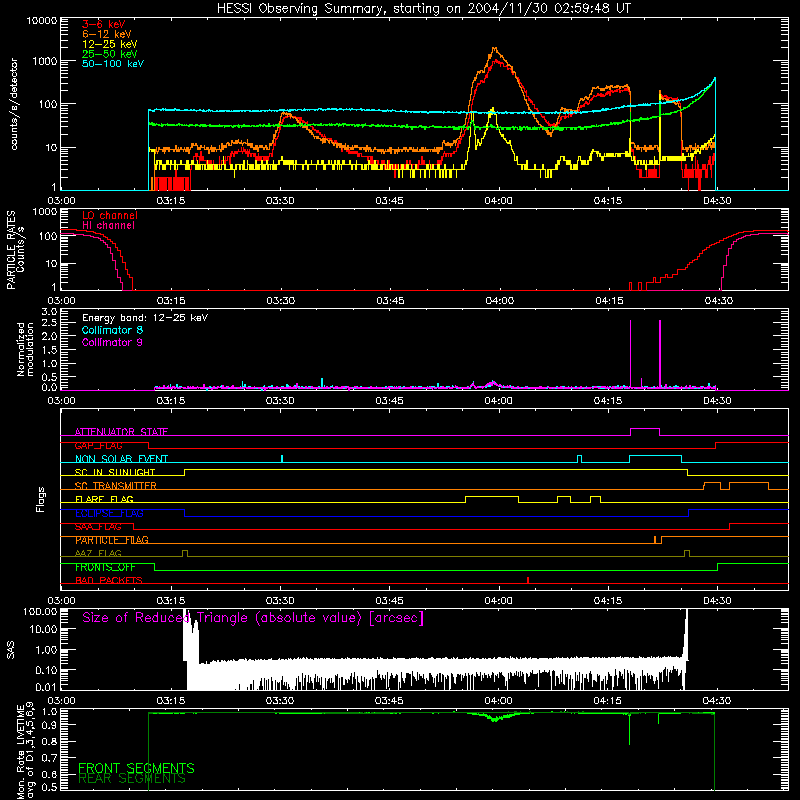Click the Collimator 8 legend label
800x800 pixels.
coord(112,330)
